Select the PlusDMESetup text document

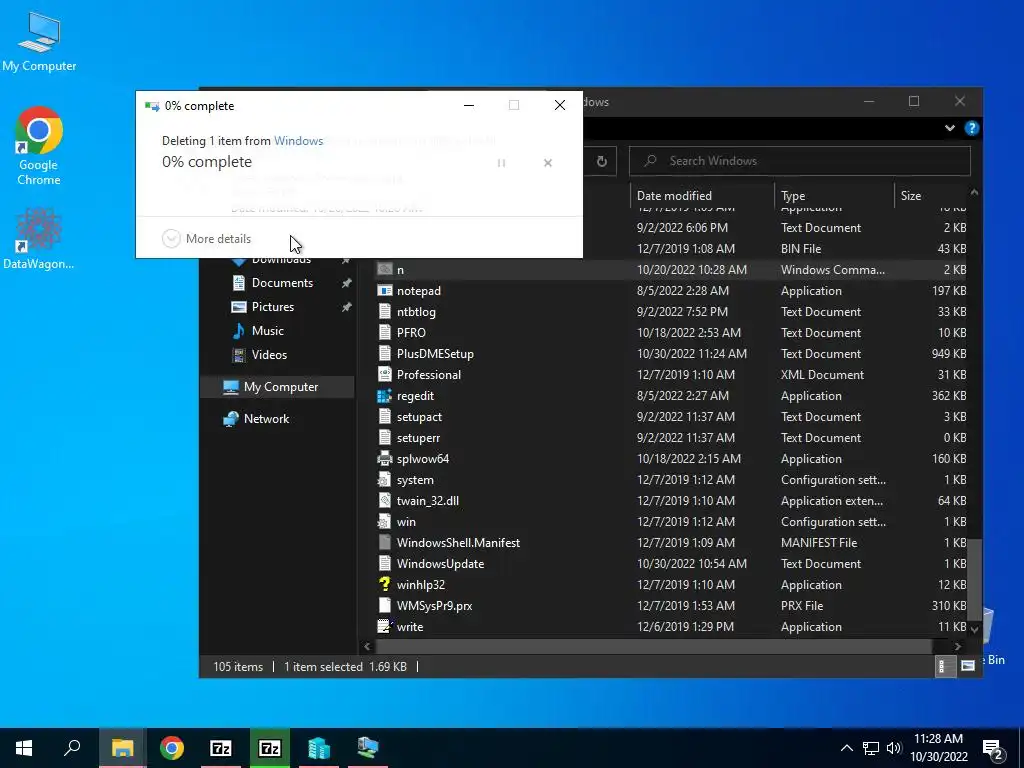point(670,353)
